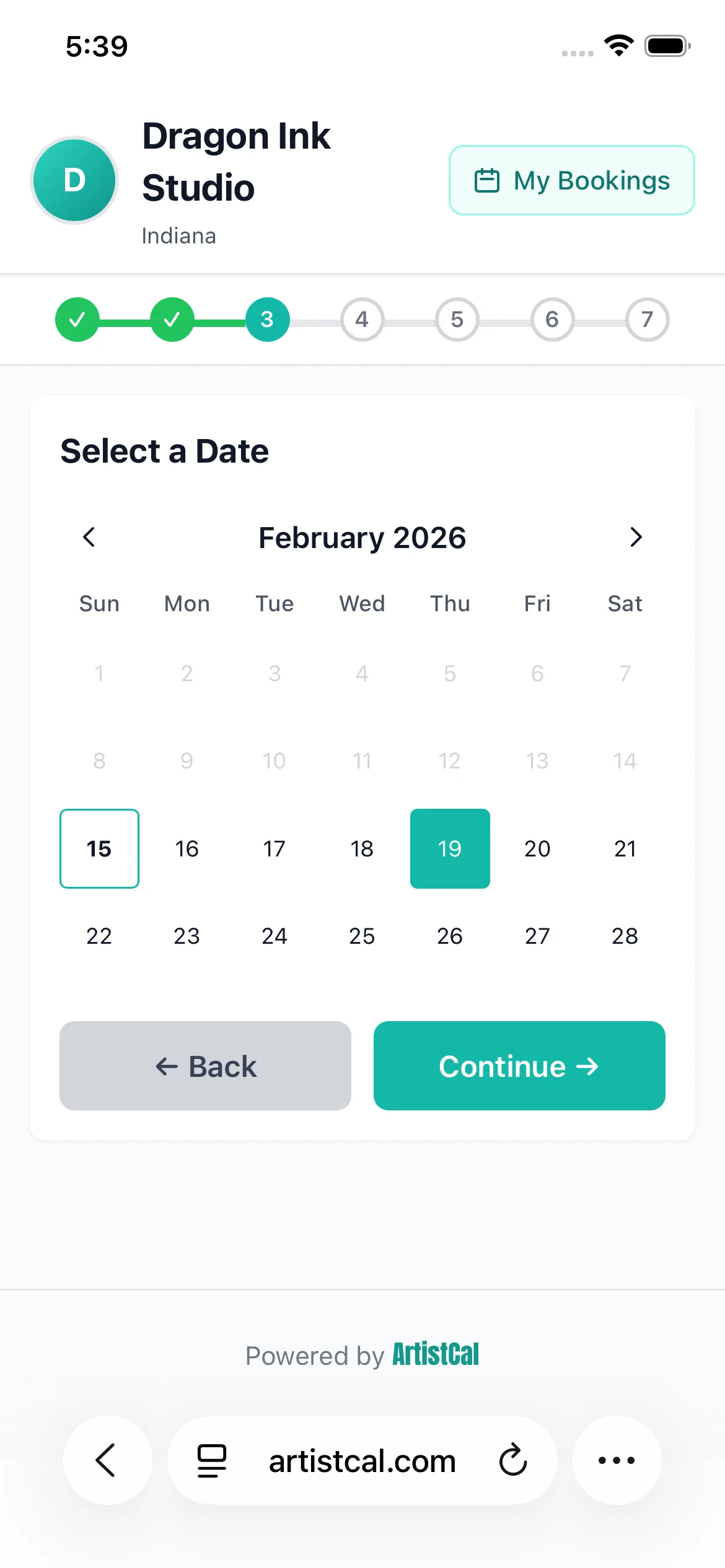This screenshot has height=1568, width=725.
Task: Jump to step 4 in the progress bar
Action: click(x=362, y=320)
